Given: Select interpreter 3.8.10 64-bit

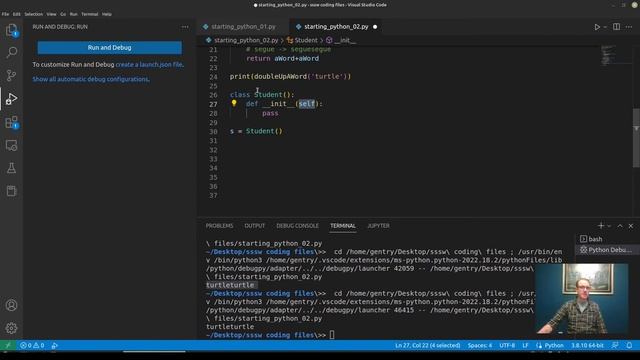Looking at the screenshot, I should 587,345.
